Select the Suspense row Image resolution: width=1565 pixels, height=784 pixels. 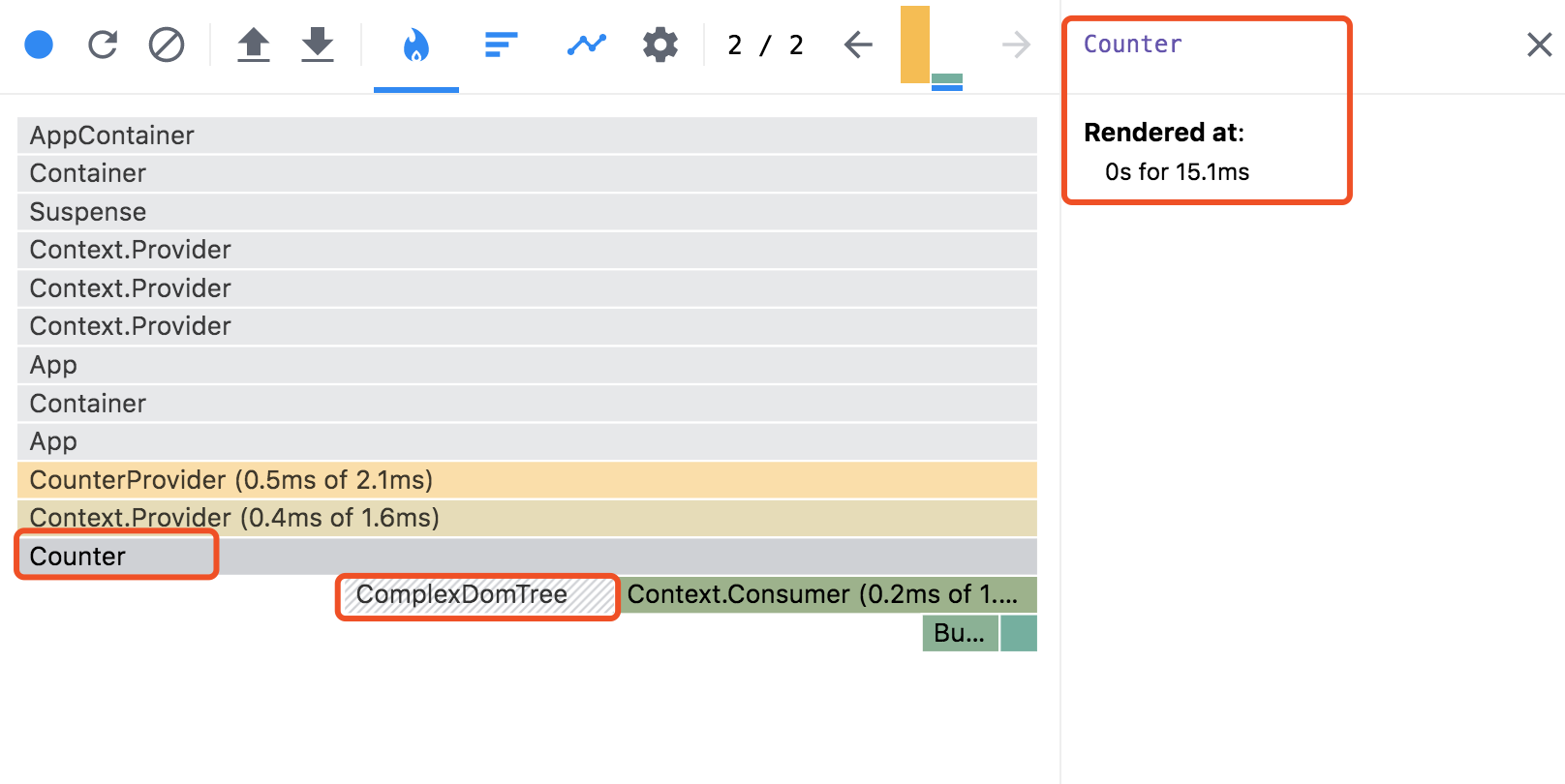(x=527, y=212)
